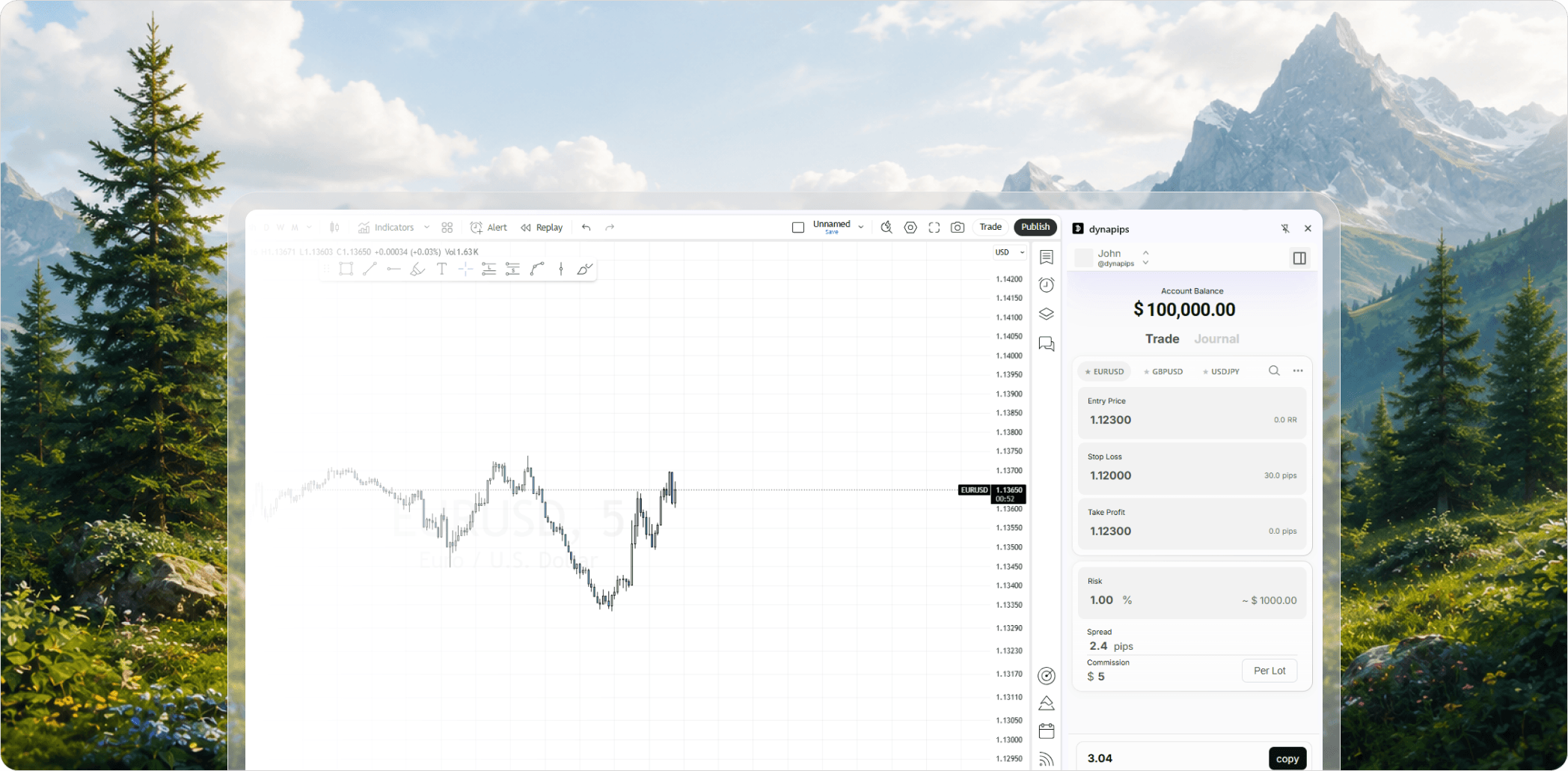Open the indicator templates grid icon
Viewport: 1568px width, 771px height.
447,228
